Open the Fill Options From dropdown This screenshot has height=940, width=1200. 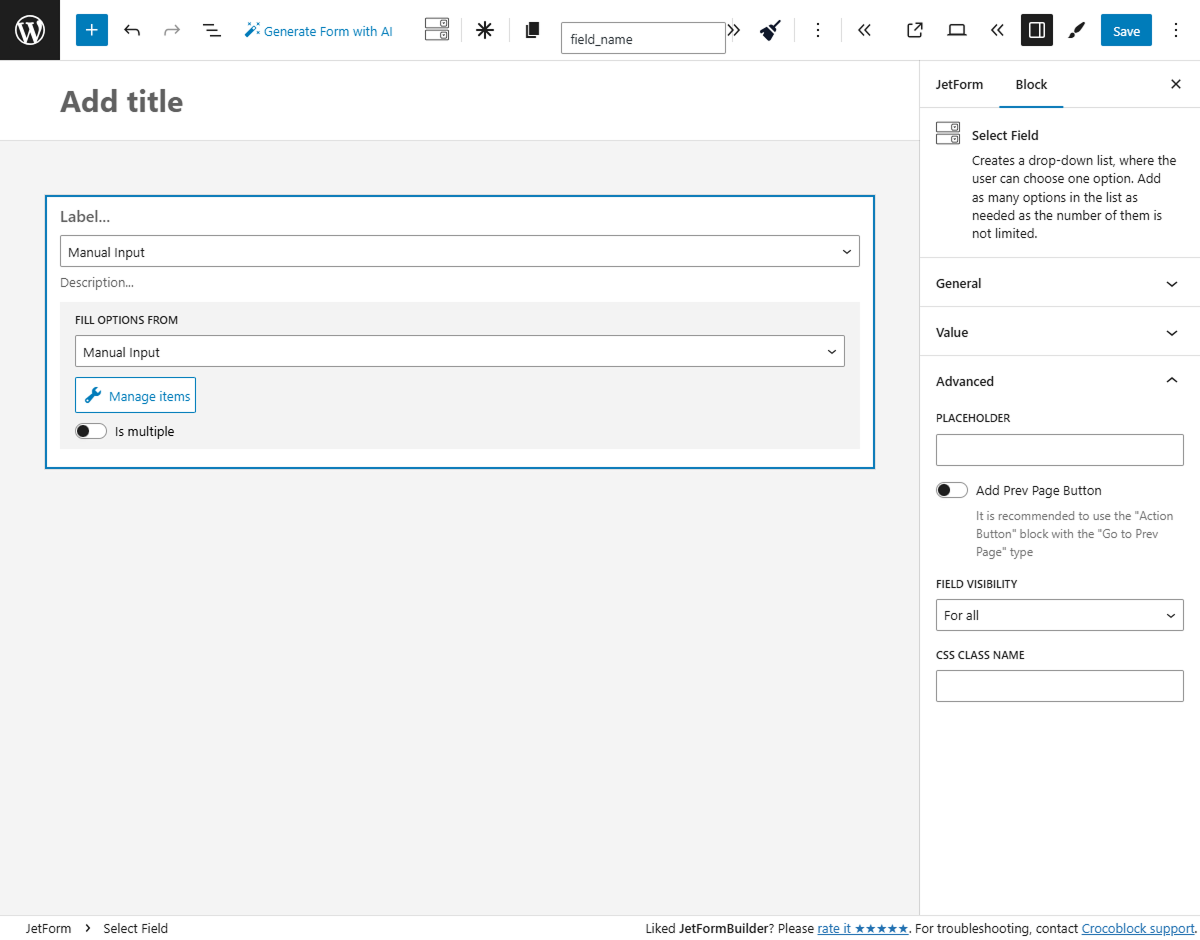pos(460,351)
